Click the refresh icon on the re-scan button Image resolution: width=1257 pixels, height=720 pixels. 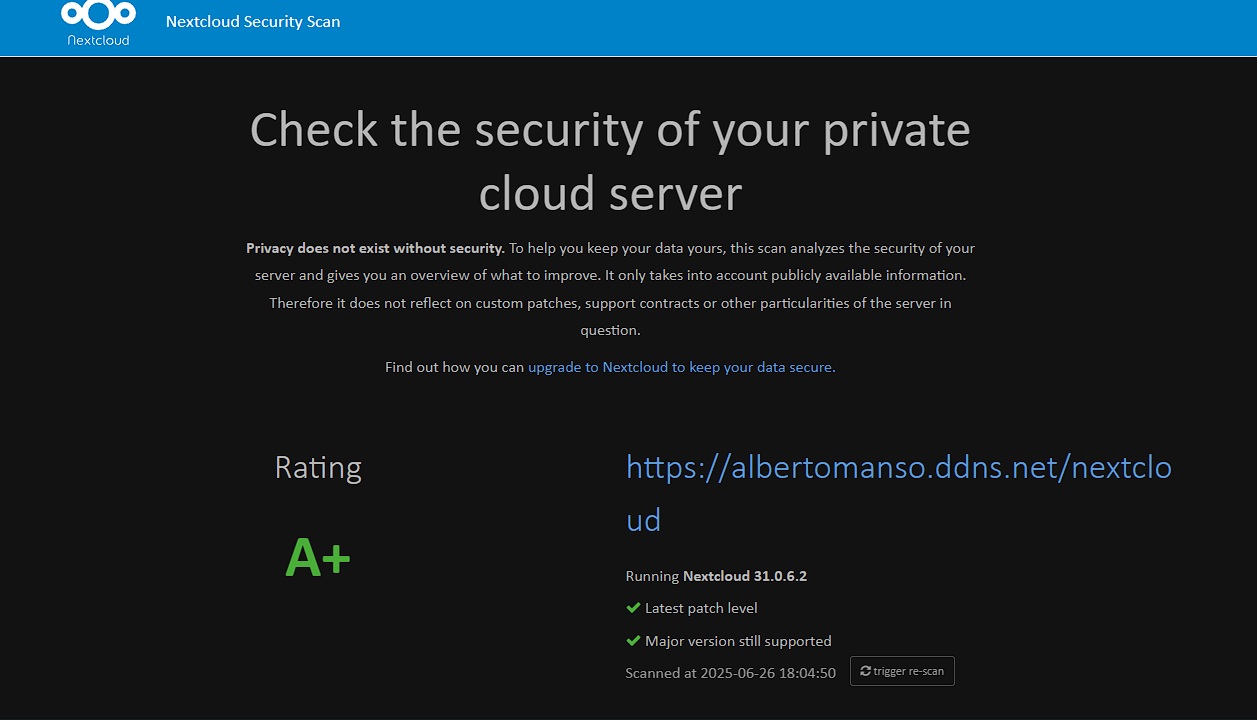(865, 671)
